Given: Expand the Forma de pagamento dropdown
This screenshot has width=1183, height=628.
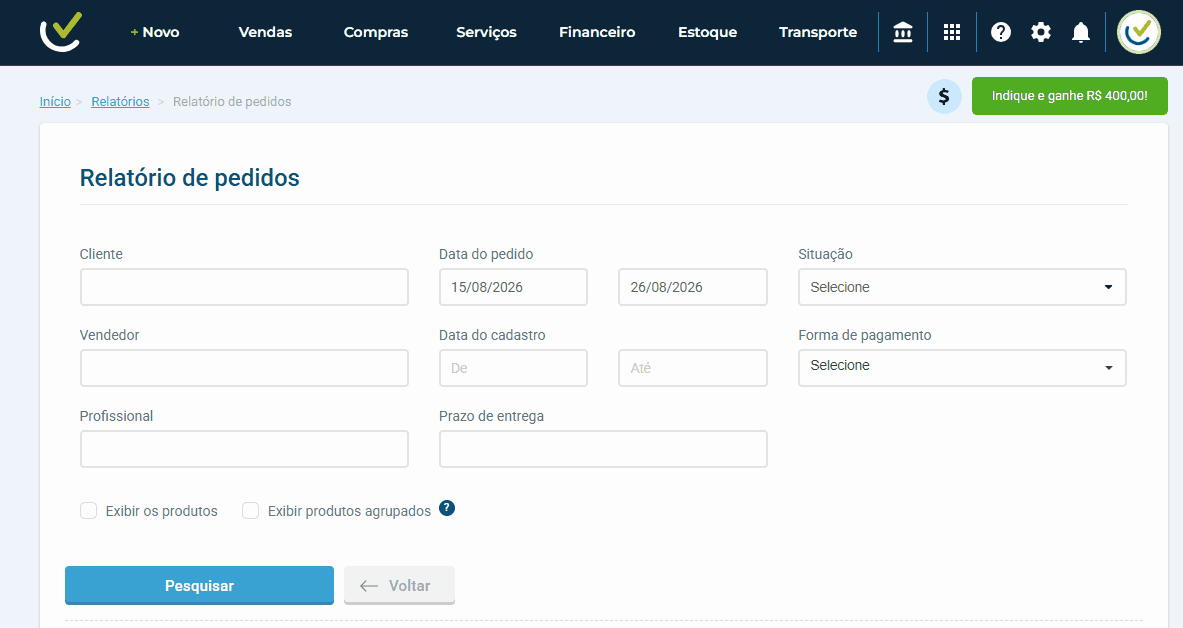Looking at the screenshot, I should 962,368.
